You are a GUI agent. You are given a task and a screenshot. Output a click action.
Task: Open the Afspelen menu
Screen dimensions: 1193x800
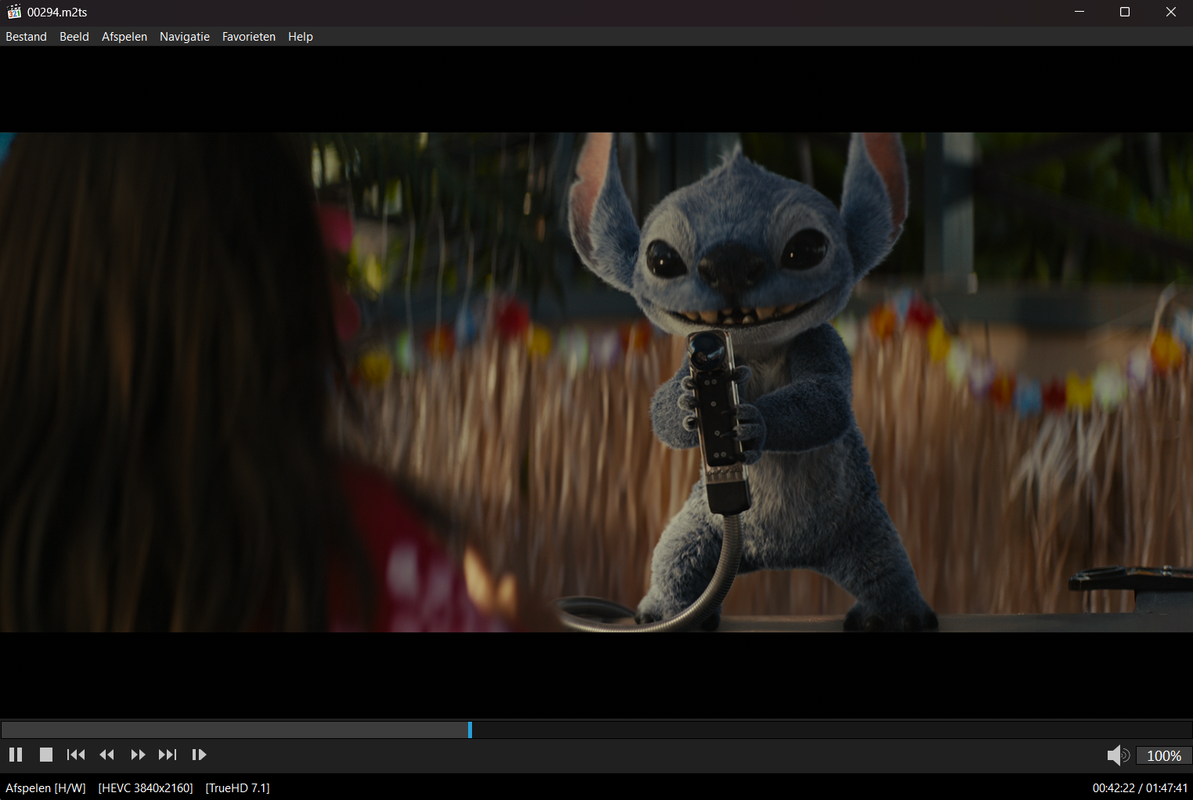(124, 37)
